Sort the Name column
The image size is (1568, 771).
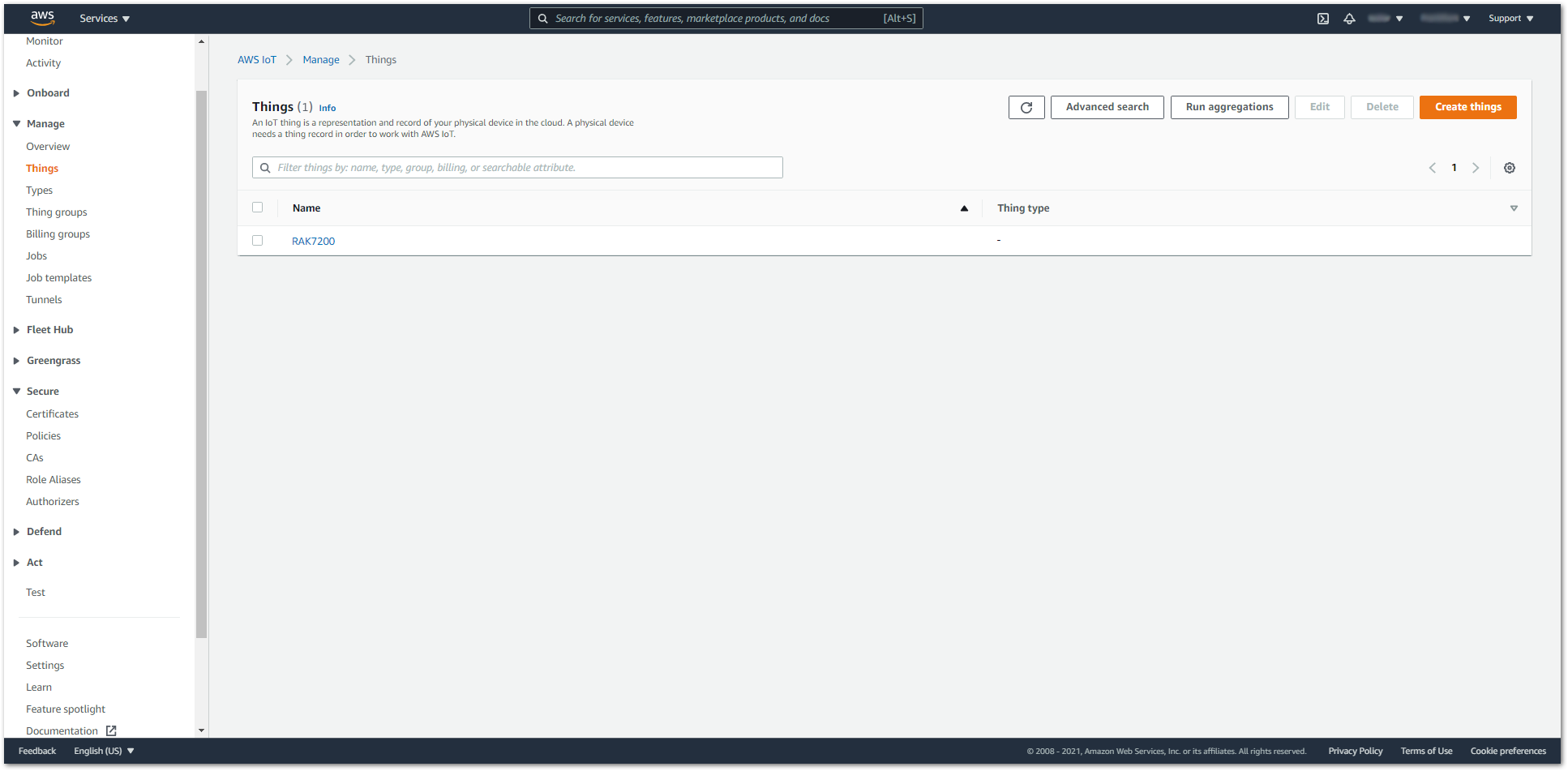tap(964, 208)
